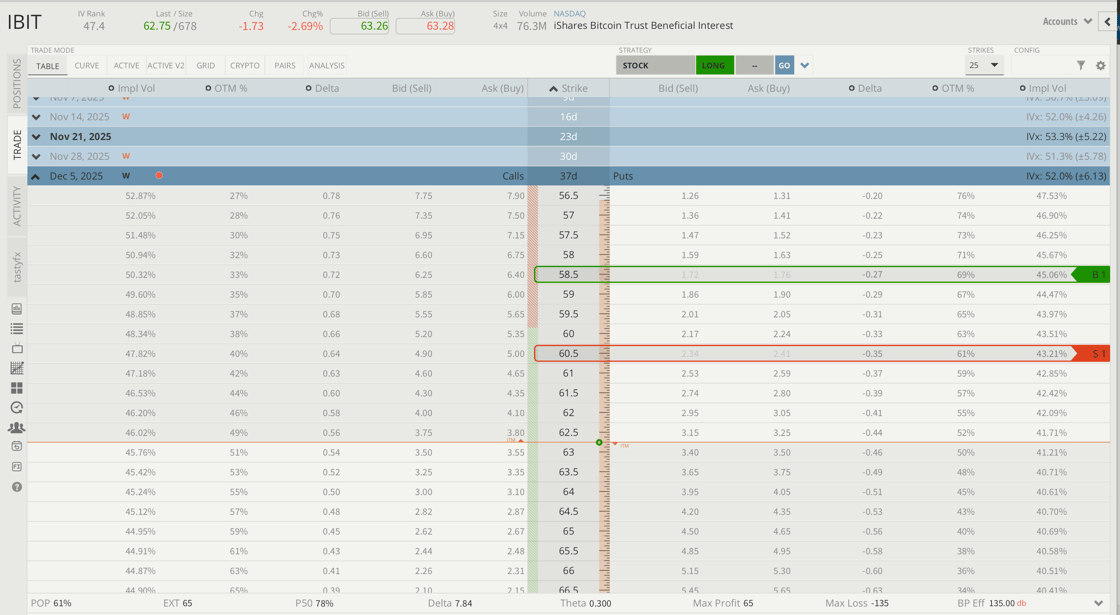Toggle the puts Impl Vol column selector
The width and height of the screenshot is (1120, 615).
coord(1022,88)
